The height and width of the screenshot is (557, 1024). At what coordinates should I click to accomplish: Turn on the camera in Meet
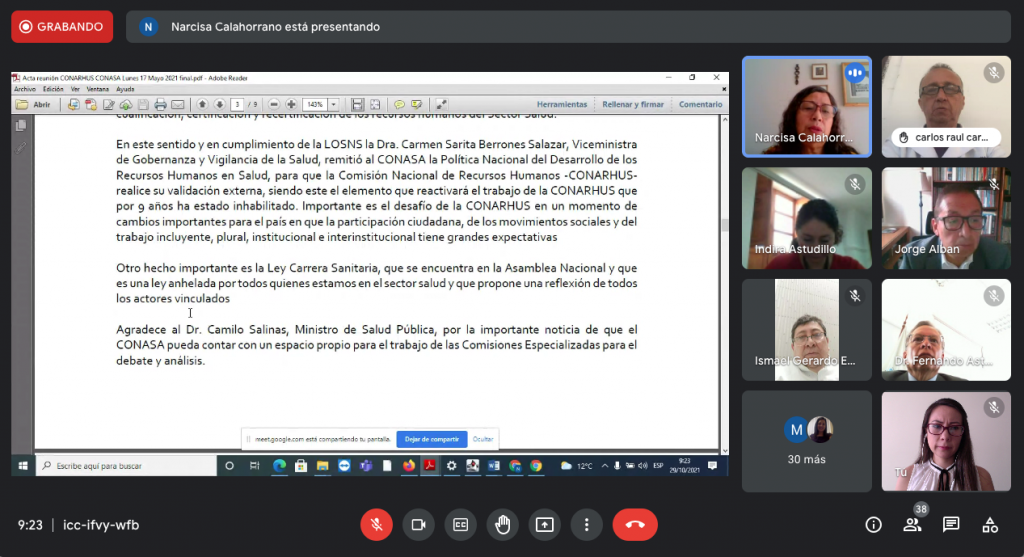419,524
